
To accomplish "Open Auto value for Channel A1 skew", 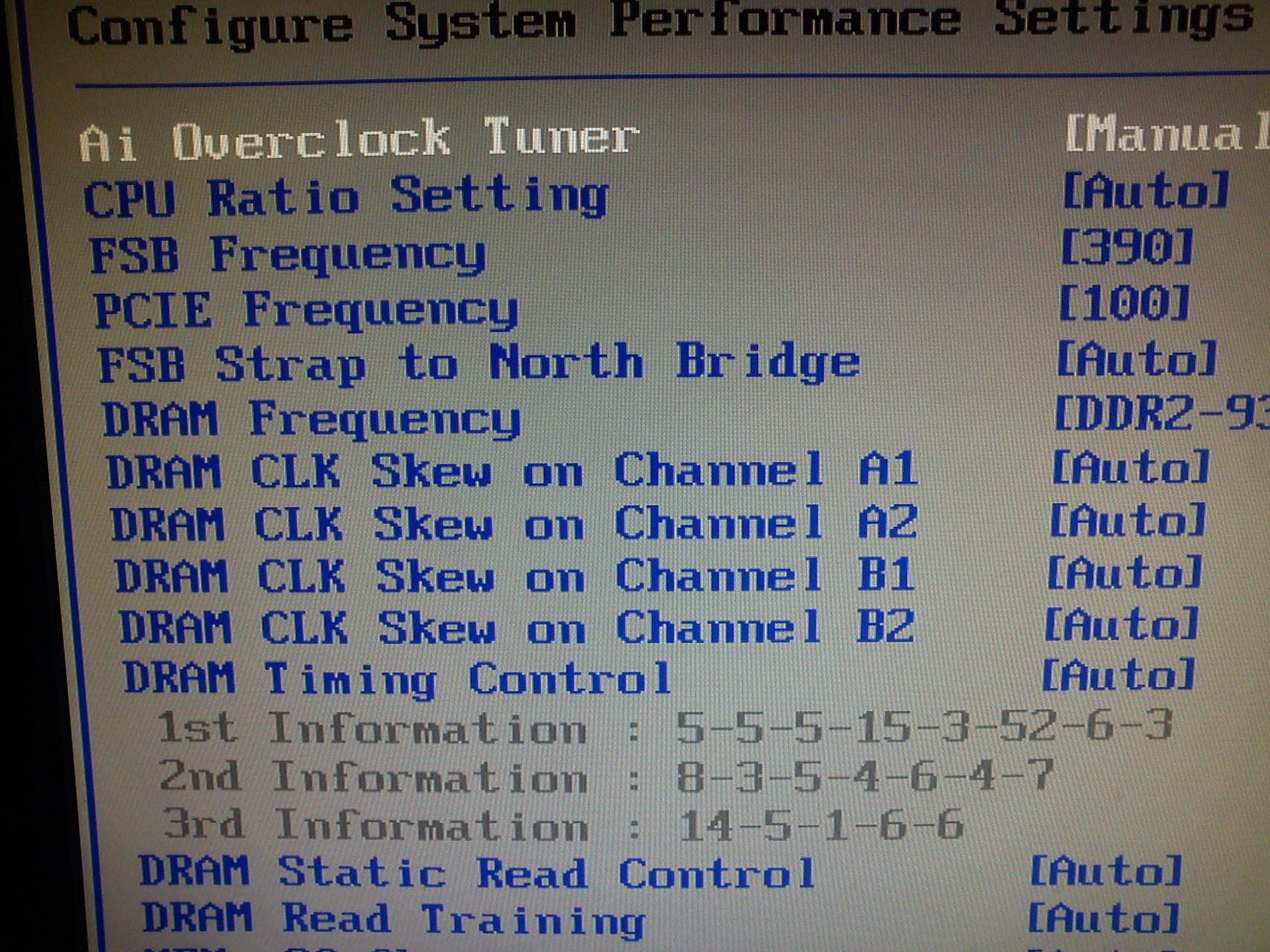I will tap(1131, 467).
